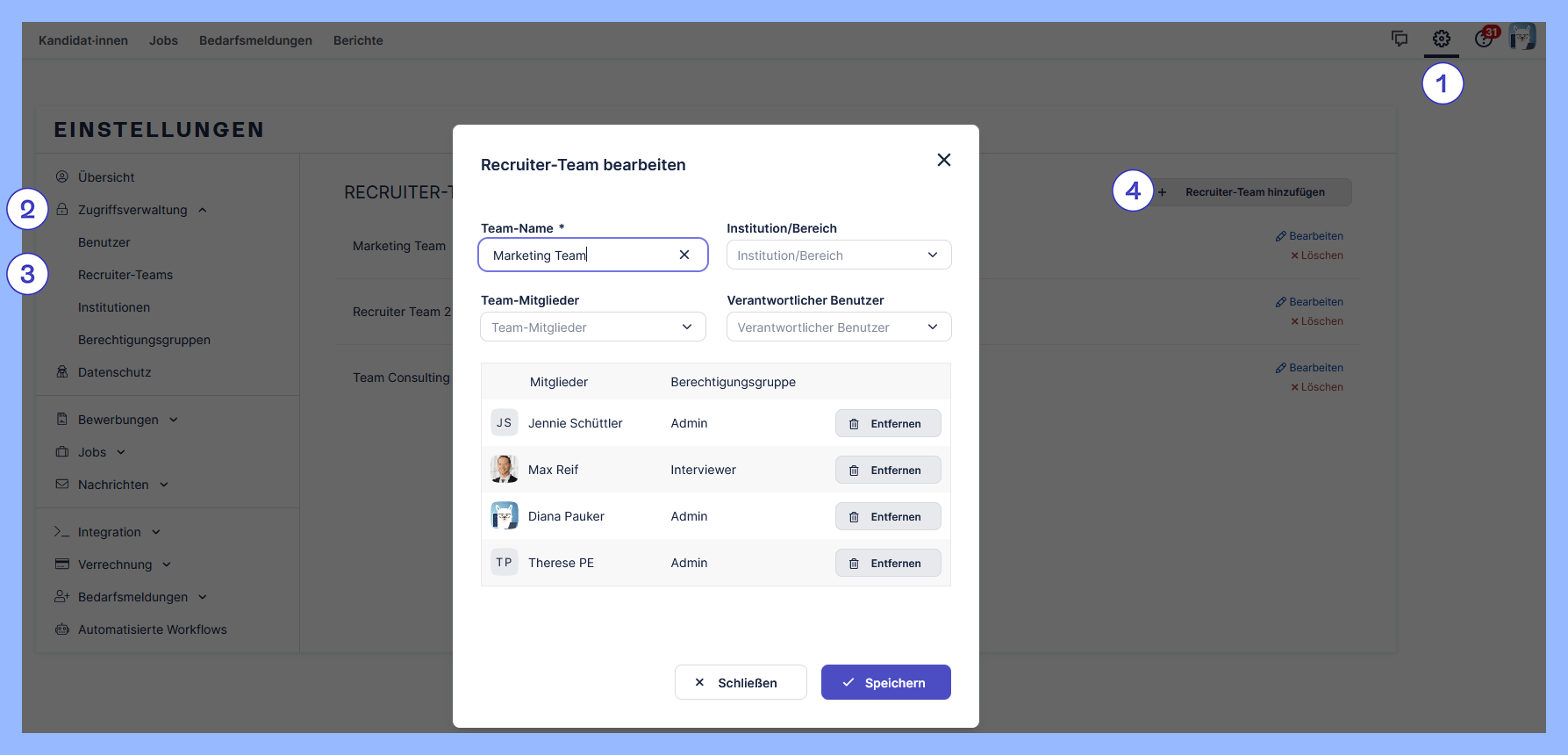This screenshot has height=755, width=1568.
Task: Remove Max Reif from the team
Action: tap(887, 470)
